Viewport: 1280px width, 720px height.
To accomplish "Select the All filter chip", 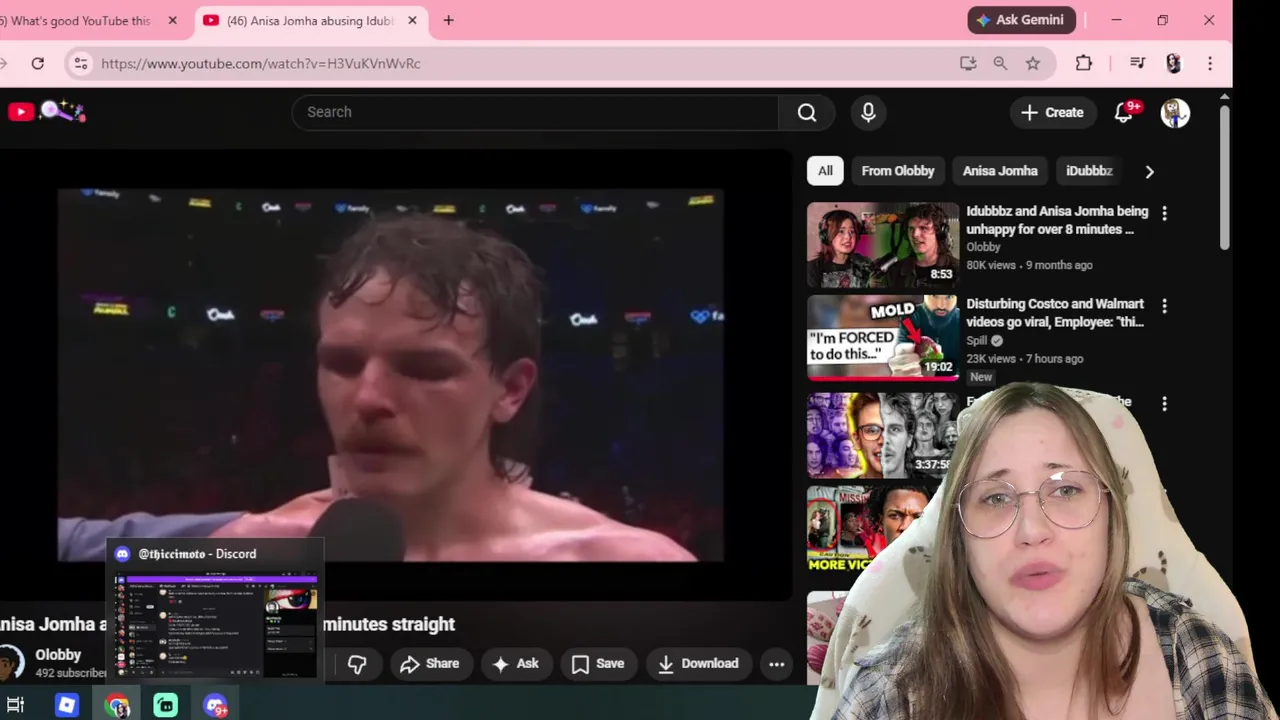I will (825, 171).
